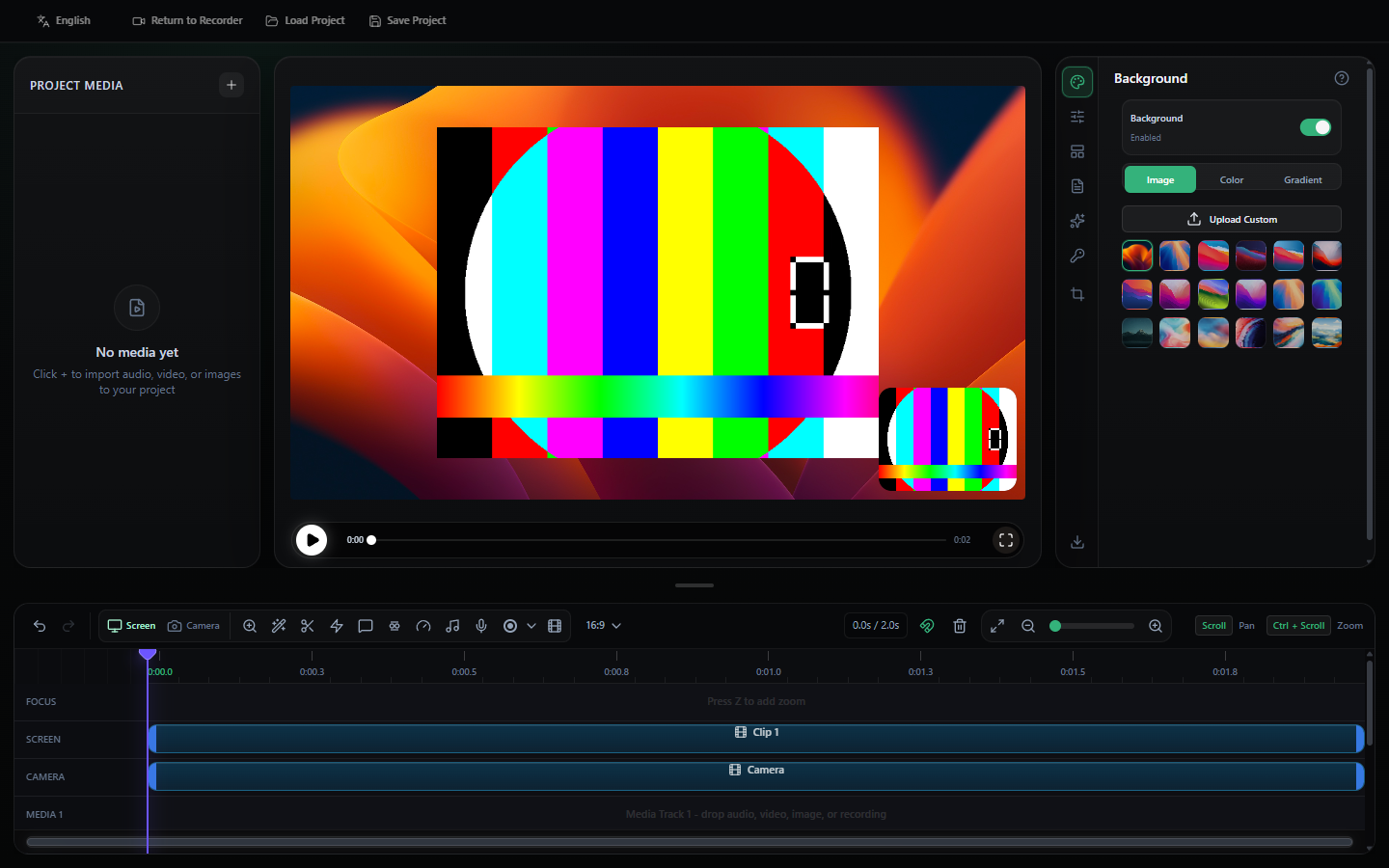Open the Background palette panel icon

coord(1077,82)
